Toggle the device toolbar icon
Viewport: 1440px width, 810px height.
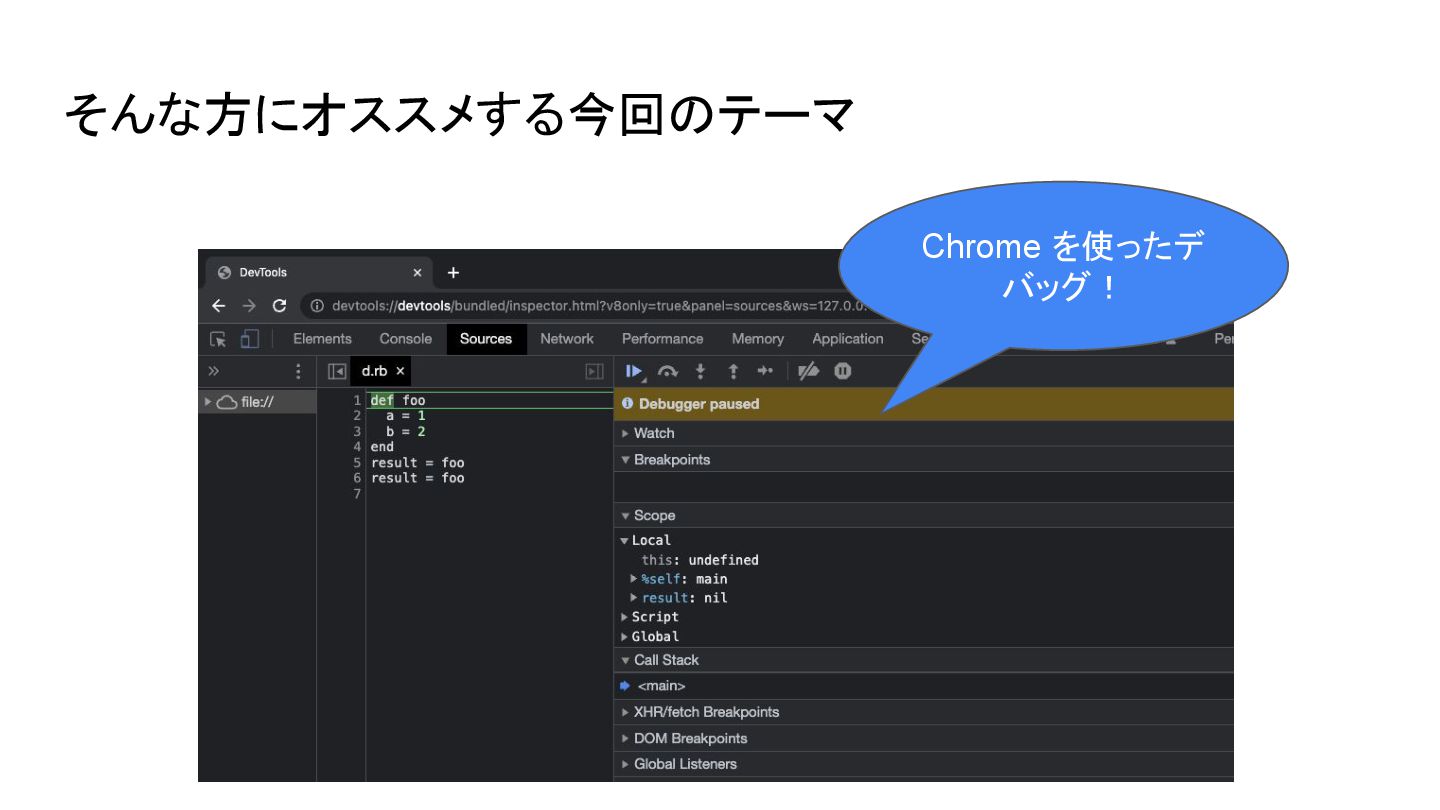coord(250,339)
